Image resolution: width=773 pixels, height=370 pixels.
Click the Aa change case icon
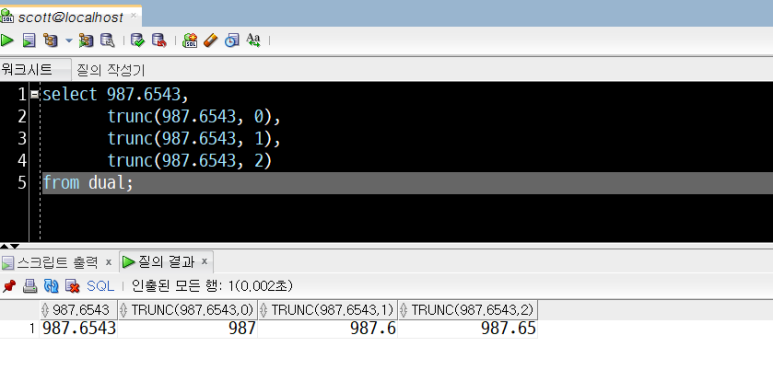tap(253, 40)
